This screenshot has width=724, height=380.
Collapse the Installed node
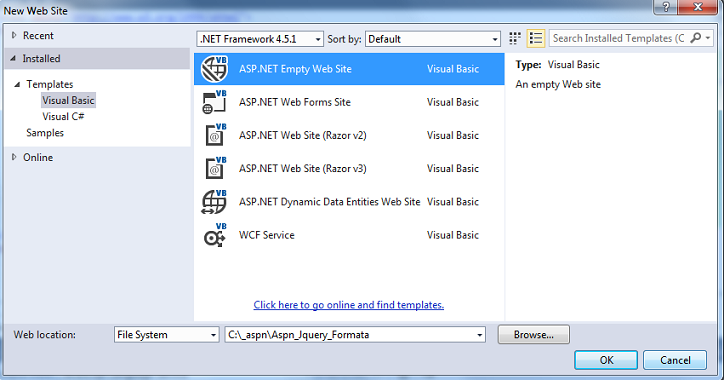click(x=13, y=58)
